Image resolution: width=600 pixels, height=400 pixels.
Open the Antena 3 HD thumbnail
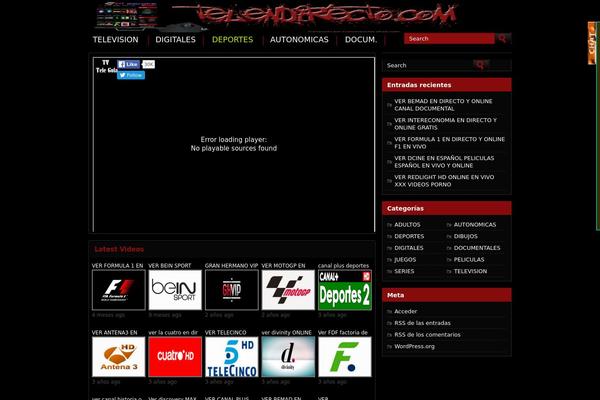click(119, 357)
